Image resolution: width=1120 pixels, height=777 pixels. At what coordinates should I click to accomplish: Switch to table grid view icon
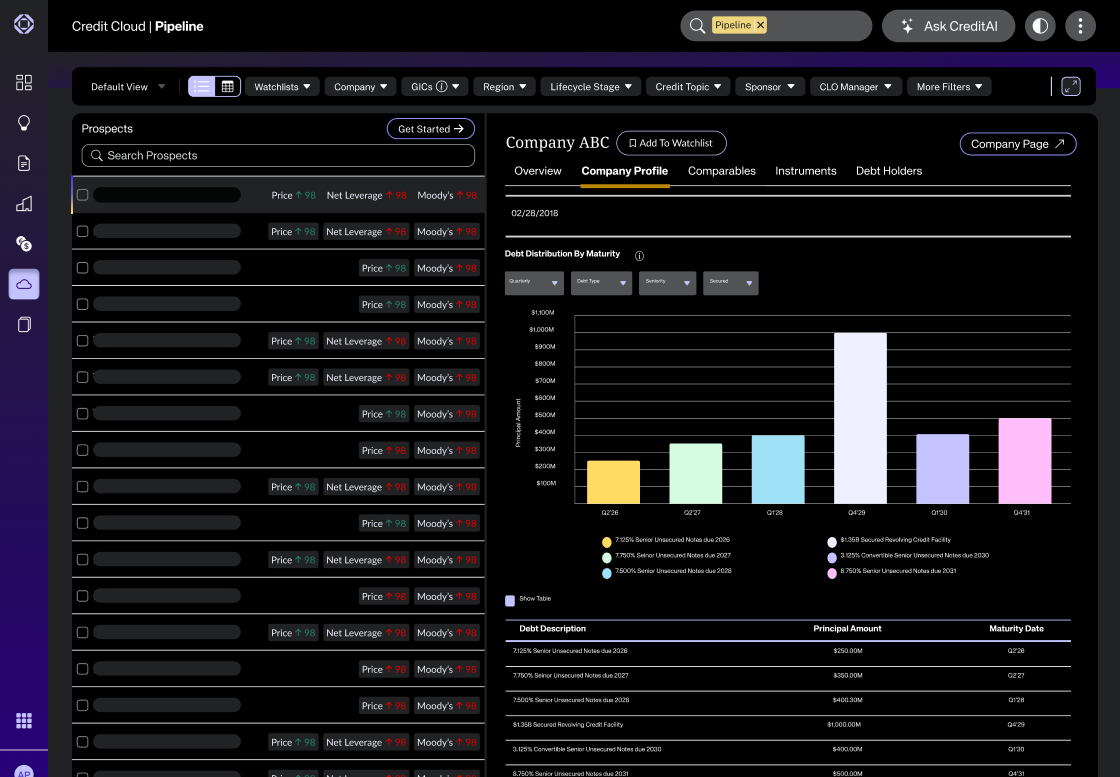pyautogui.click(x=228, y=87)
